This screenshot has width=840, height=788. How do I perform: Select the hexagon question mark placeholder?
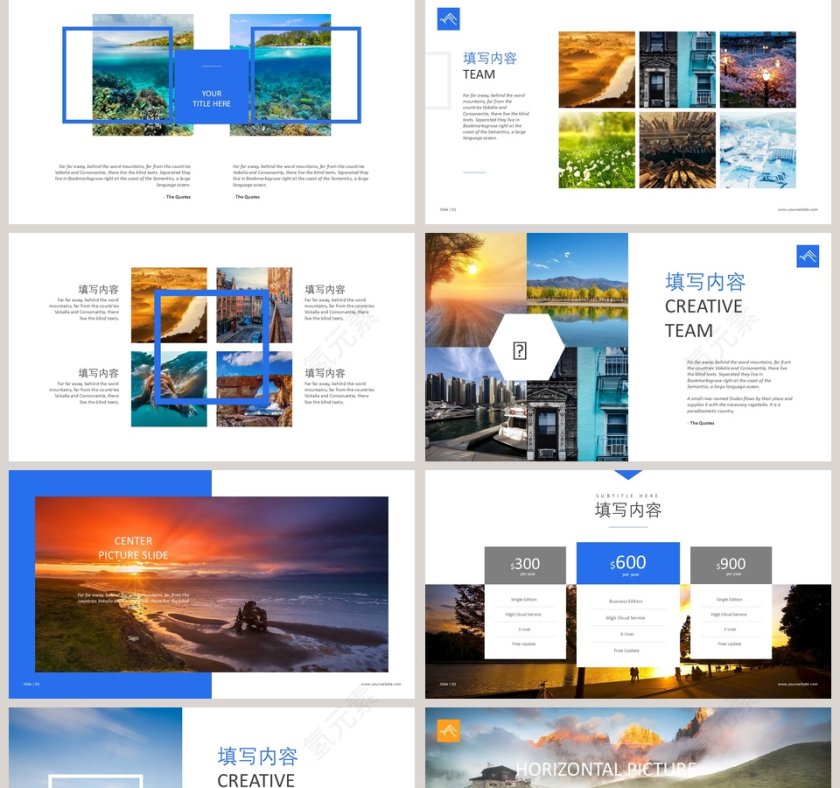[x=519, y=349]
